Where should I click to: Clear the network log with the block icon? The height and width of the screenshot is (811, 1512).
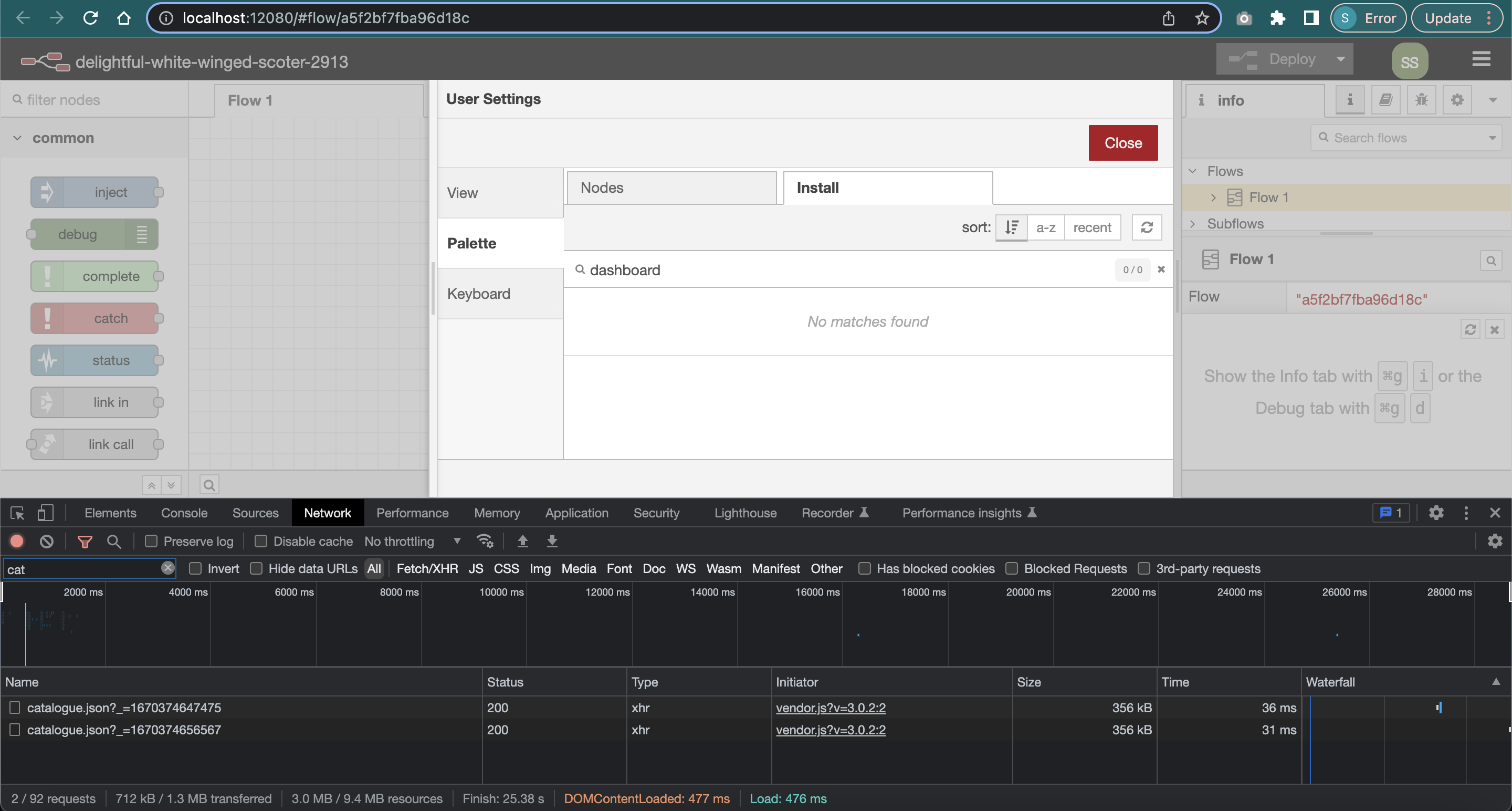click(46, 541)
